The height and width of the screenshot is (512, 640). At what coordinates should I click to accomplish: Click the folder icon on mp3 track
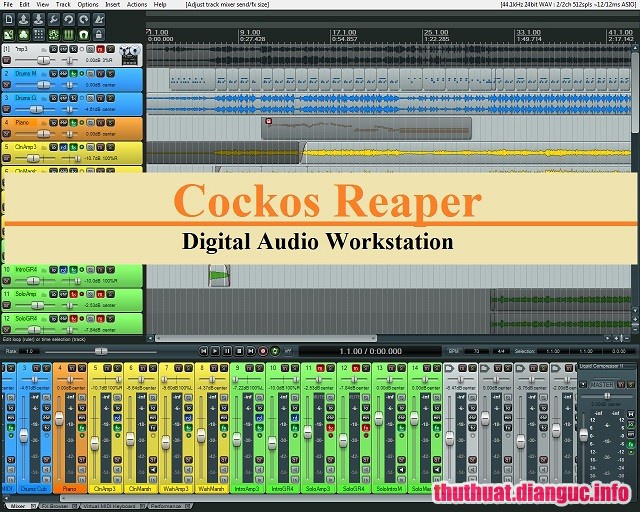44,49
